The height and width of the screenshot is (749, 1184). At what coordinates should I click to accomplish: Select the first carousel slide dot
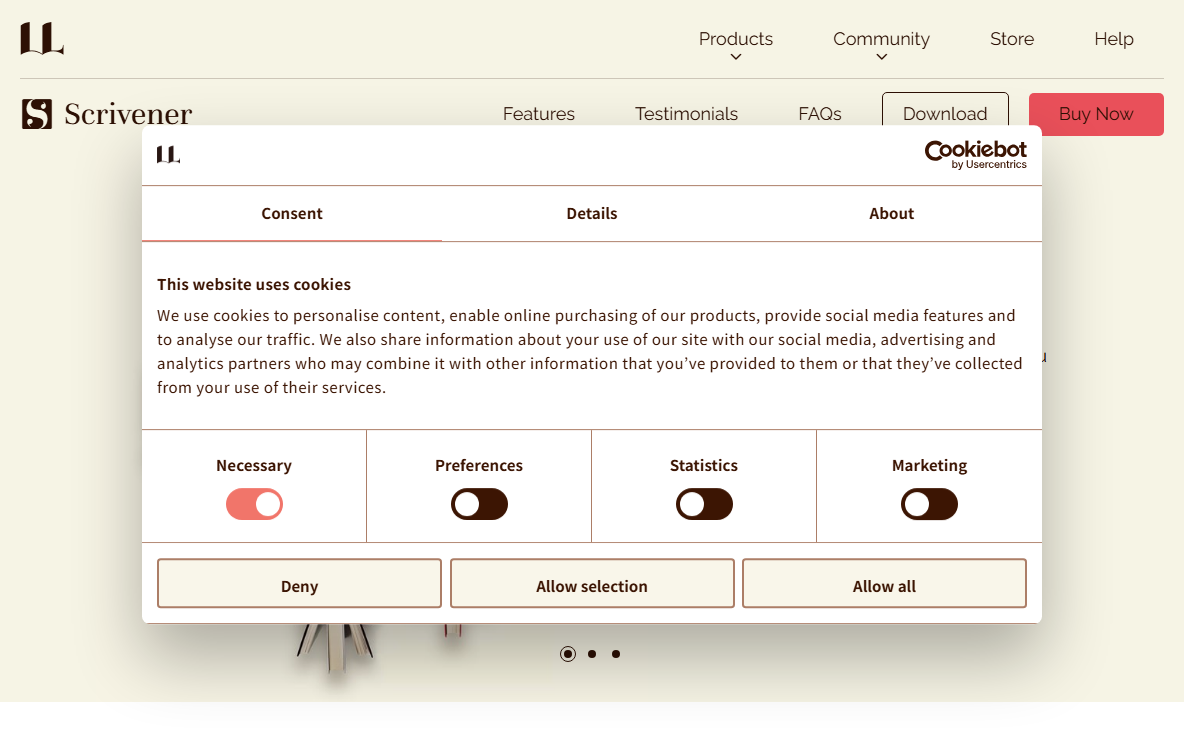(568, 654)
